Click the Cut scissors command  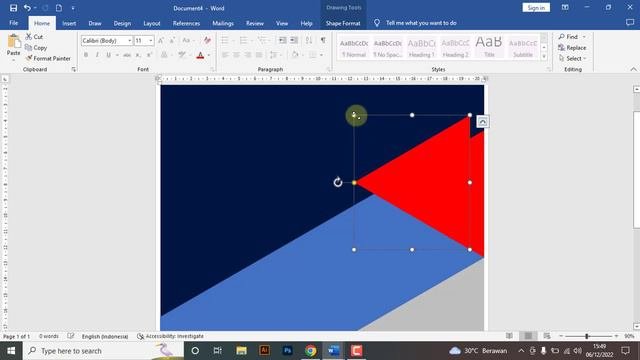tap(34, 37)
